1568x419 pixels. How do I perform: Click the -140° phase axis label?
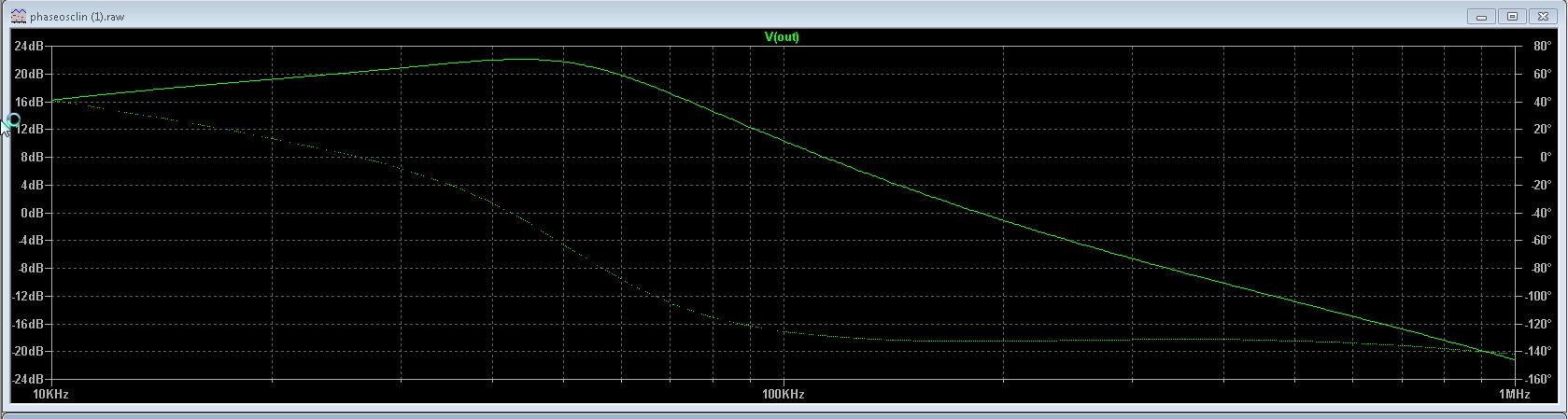pos(1539,351)
